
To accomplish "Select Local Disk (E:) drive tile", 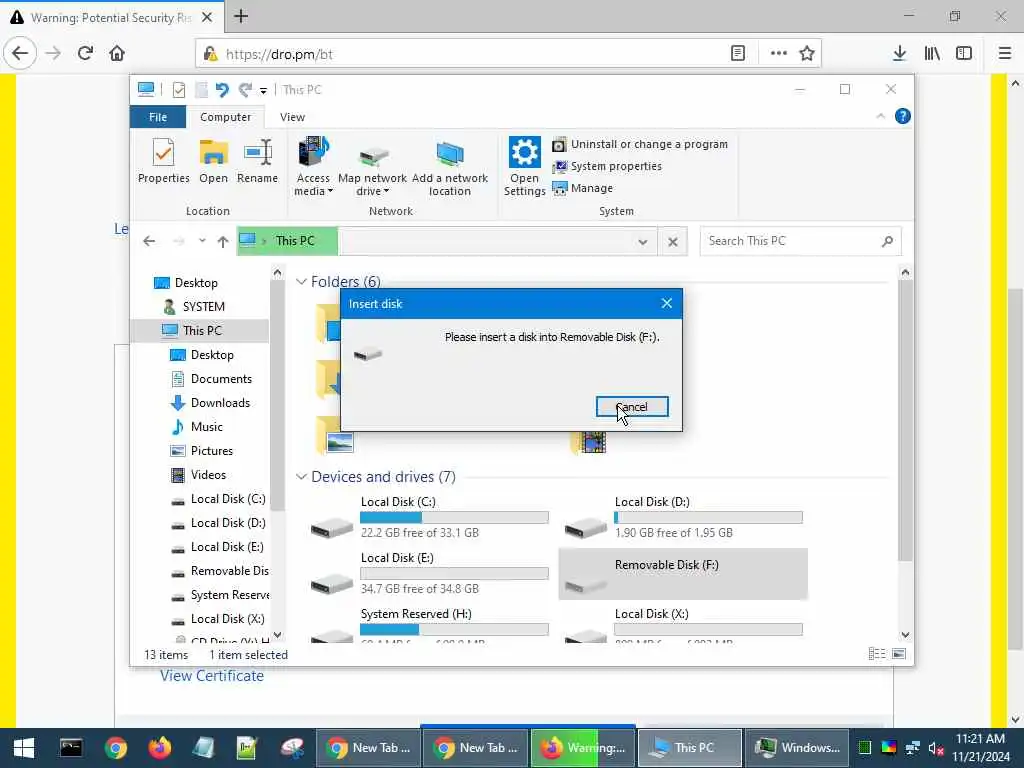I will click(429, 575).
